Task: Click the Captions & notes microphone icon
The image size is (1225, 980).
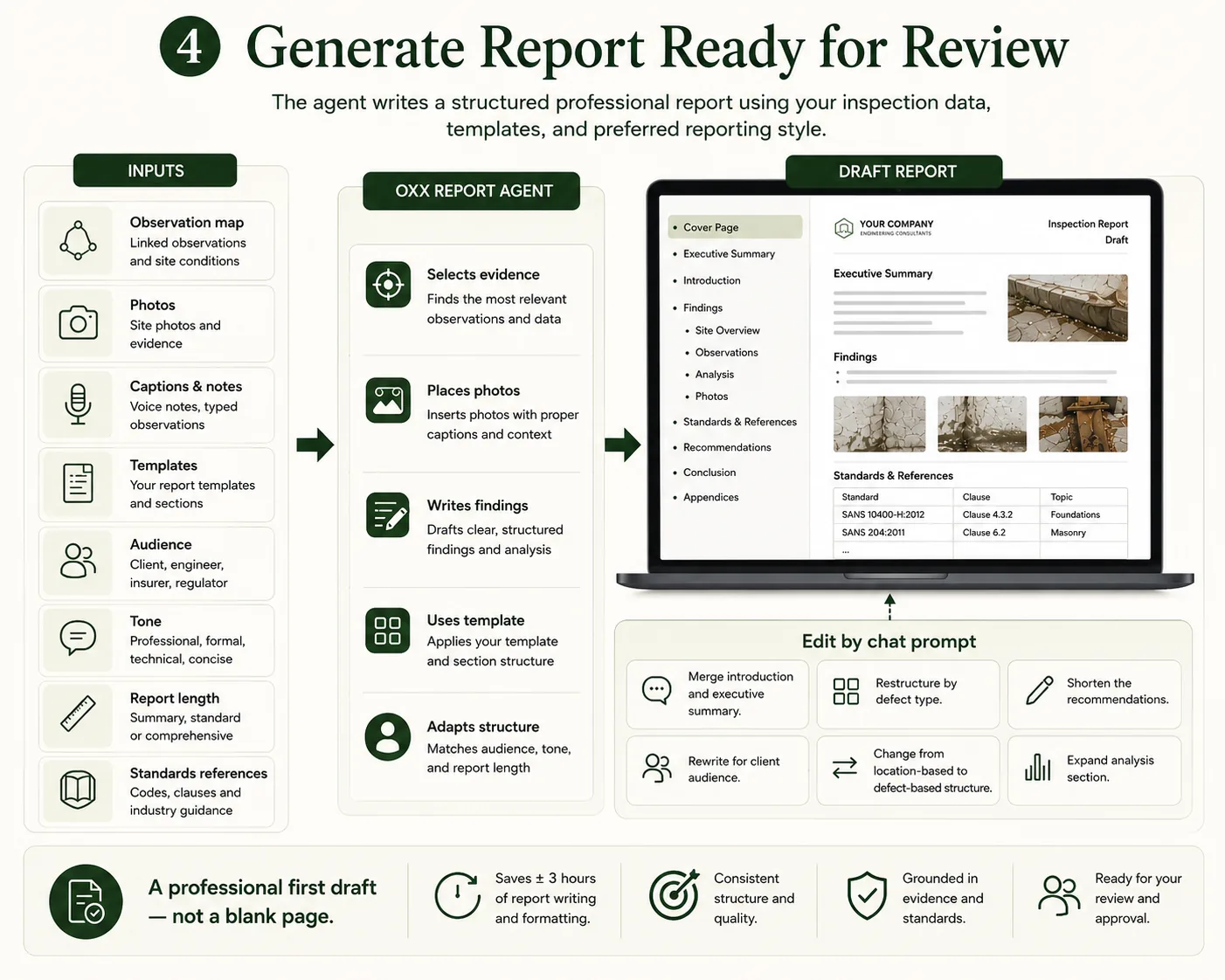Action: (x=78, y=404)
